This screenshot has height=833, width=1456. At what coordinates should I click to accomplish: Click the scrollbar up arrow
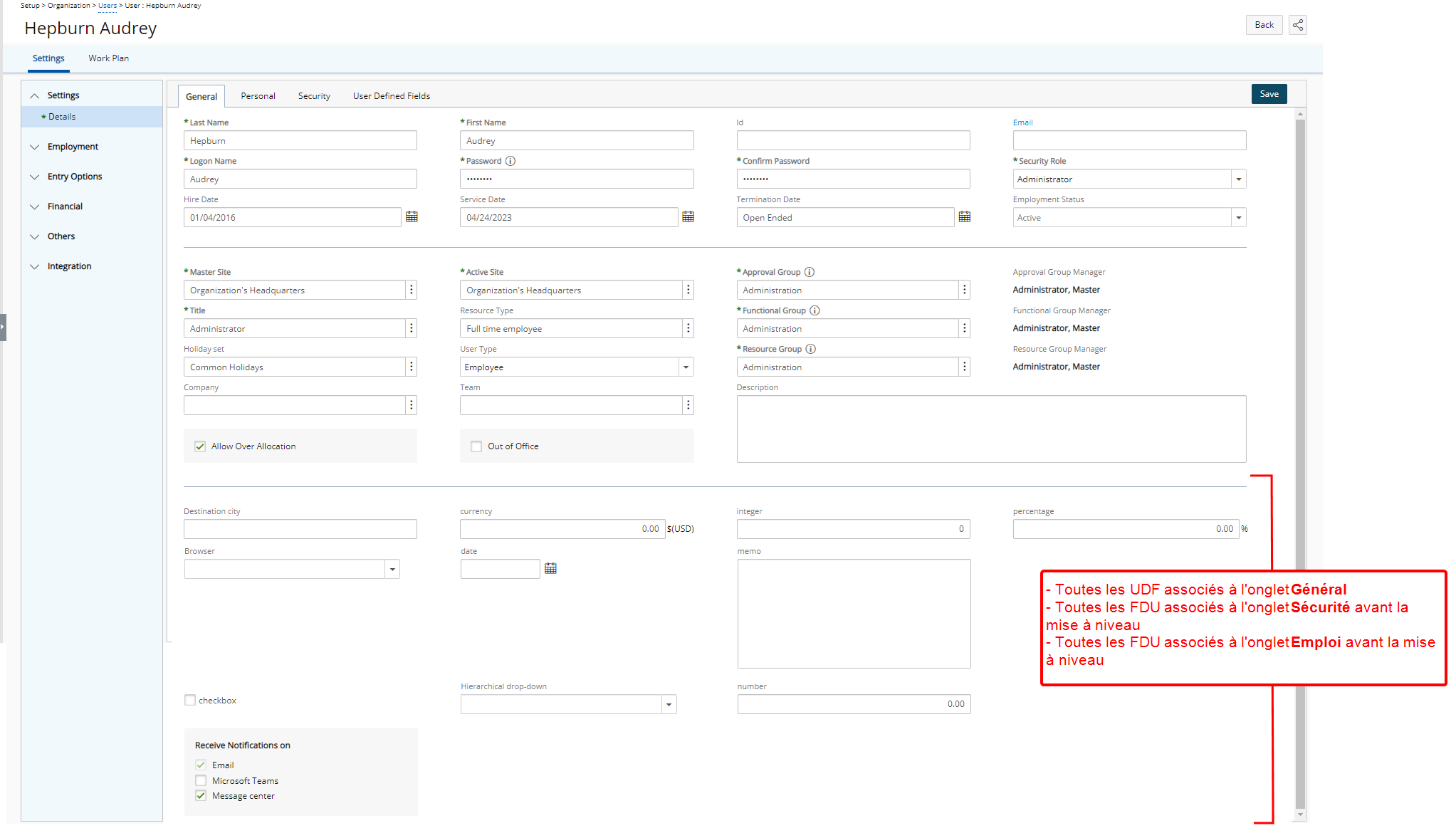pos(1300,114)
